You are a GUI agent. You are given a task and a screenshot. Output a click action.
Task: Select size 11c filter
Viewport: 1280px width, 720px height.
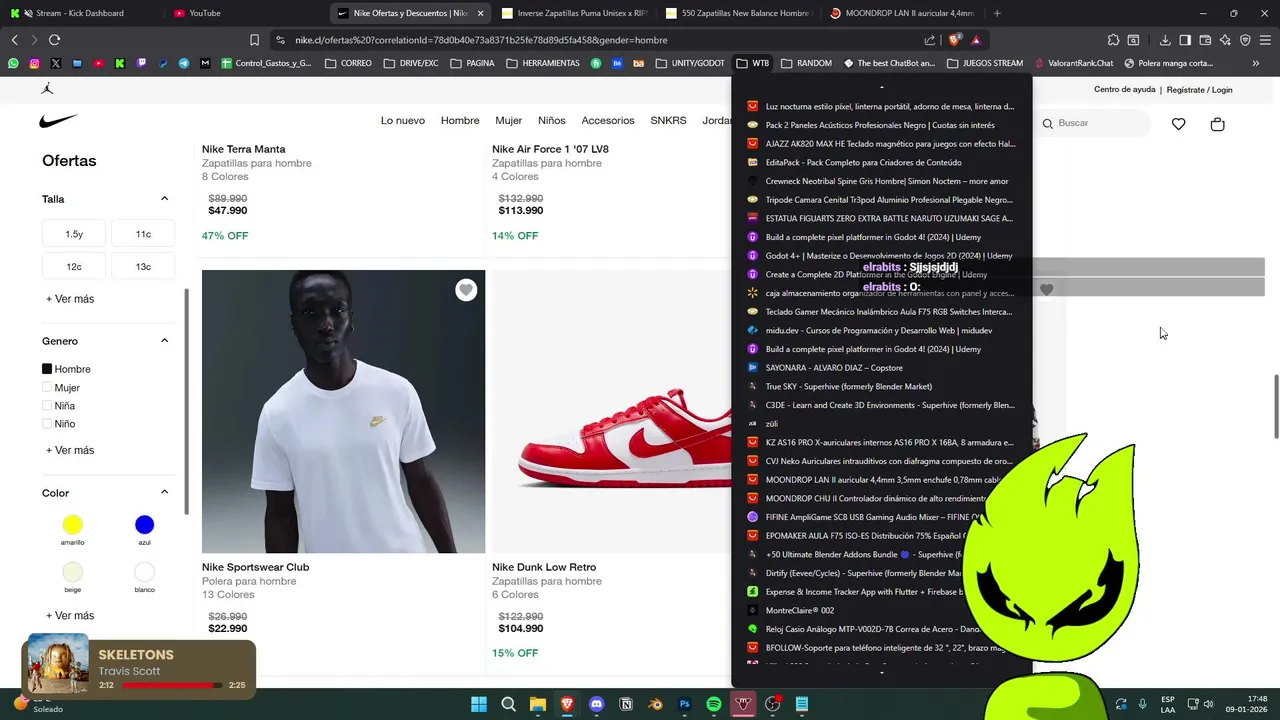[143, 234]
